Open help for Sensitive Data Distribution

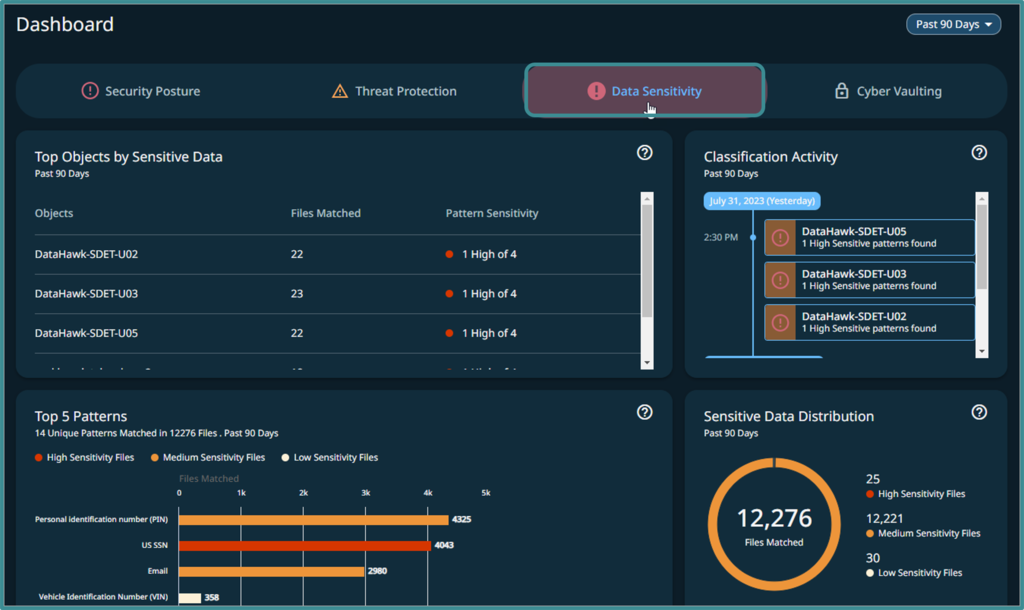click(979, 412)
